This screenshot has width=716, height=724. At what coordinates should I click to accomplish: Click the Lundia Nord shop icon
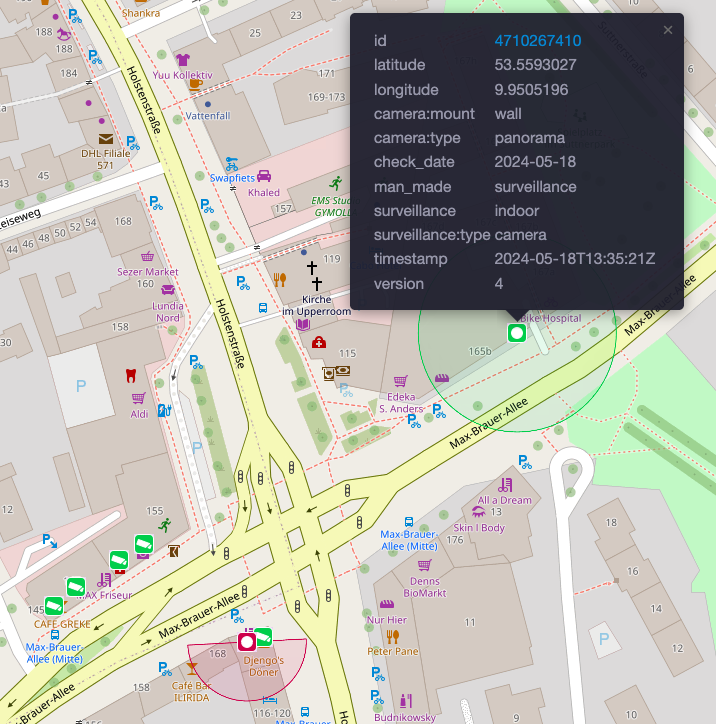(167, 290)
